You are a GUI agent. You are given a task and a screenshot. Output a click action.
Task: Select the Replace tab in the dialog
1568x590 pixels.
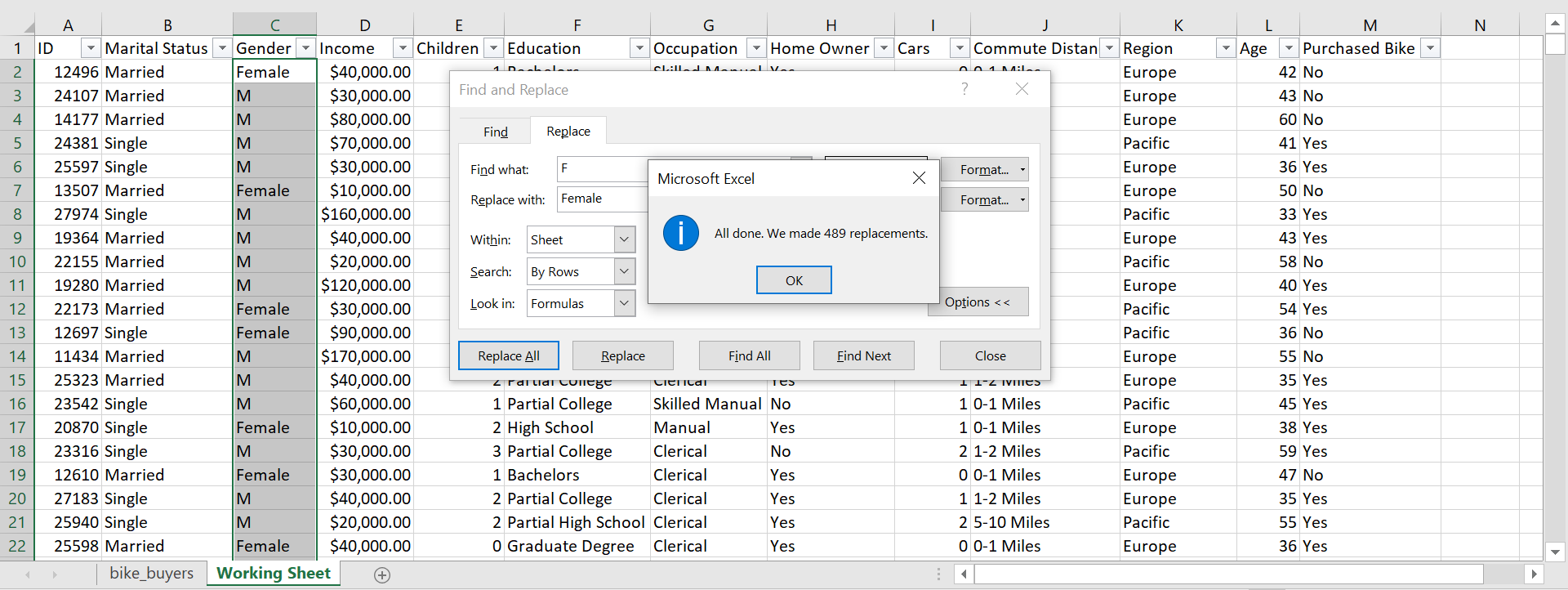point(568,131)
